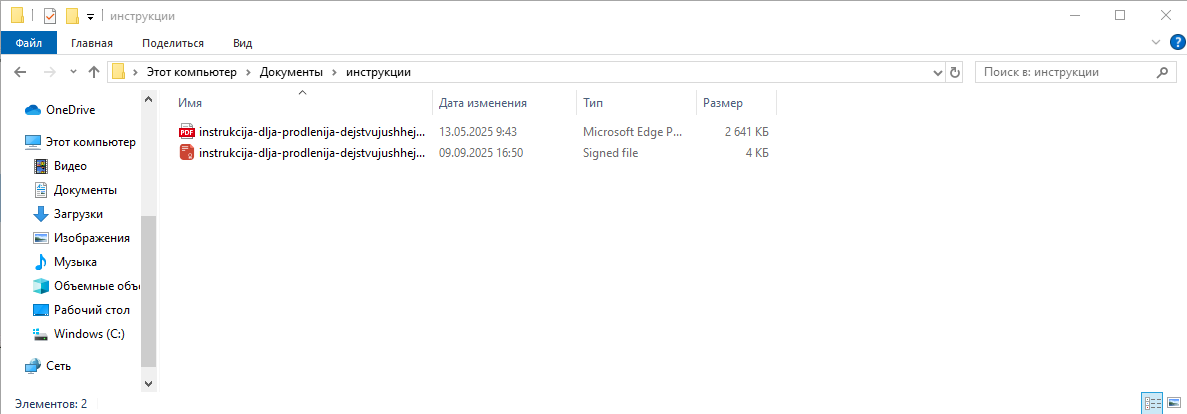Image resolution: width=1187 pixels, height=414 pixels.
Task: Expand the ribbon with chevron arrow
Action: click(x=1155, y=42)
